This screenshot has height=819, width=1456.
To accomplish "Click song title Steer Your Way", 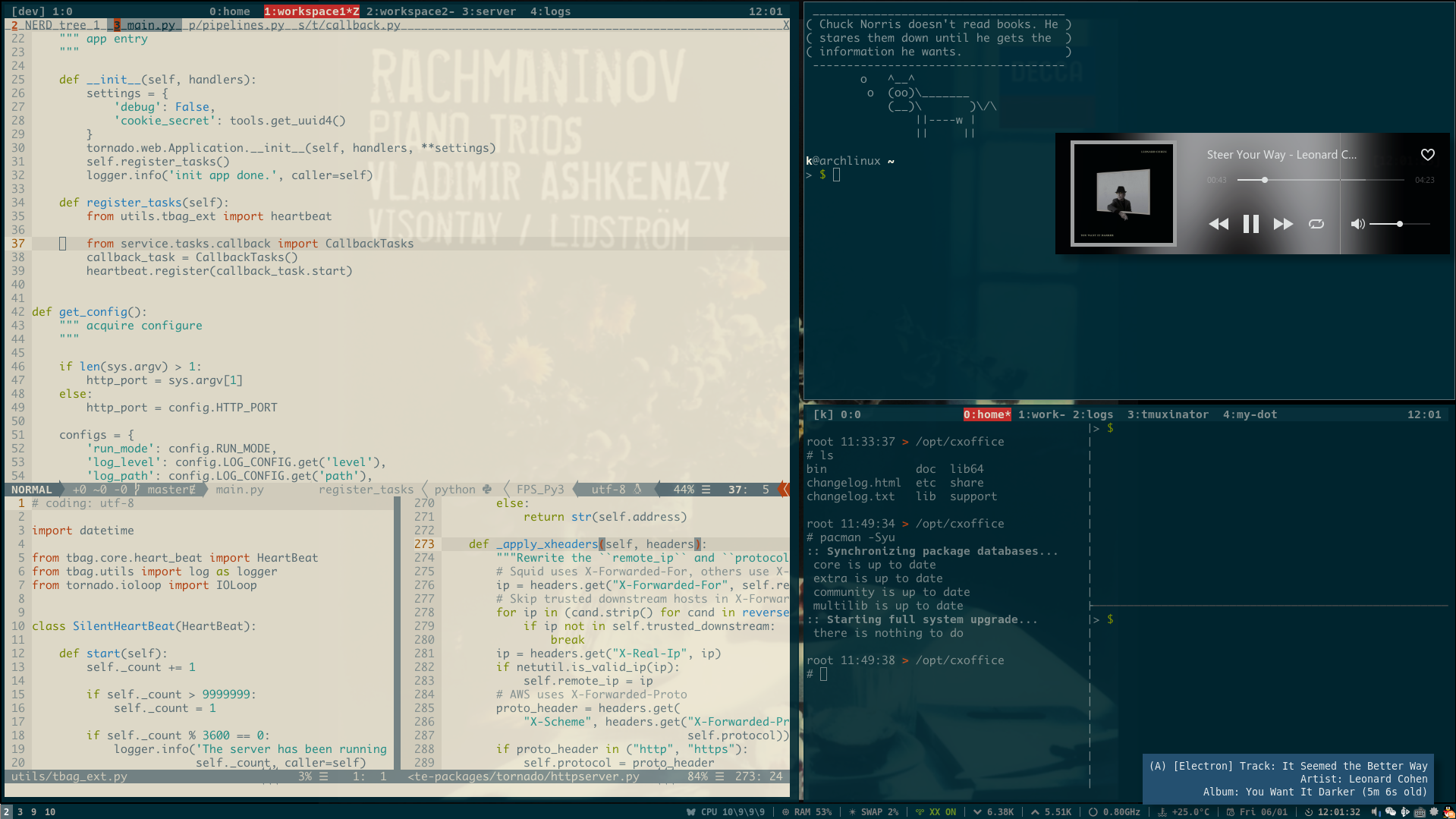I will (x=1281, y=155).
